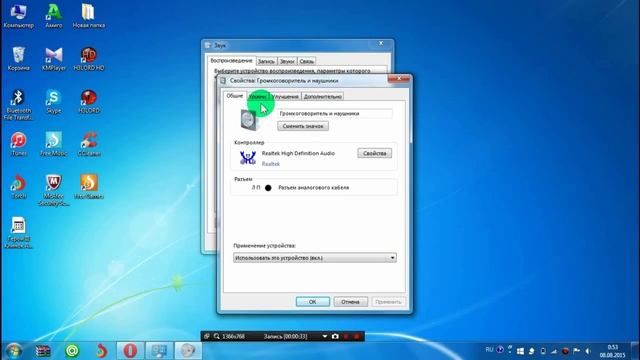Switch to the Sound taskbar button
This screenshot has width=640, height=360.
coord(188,351)
